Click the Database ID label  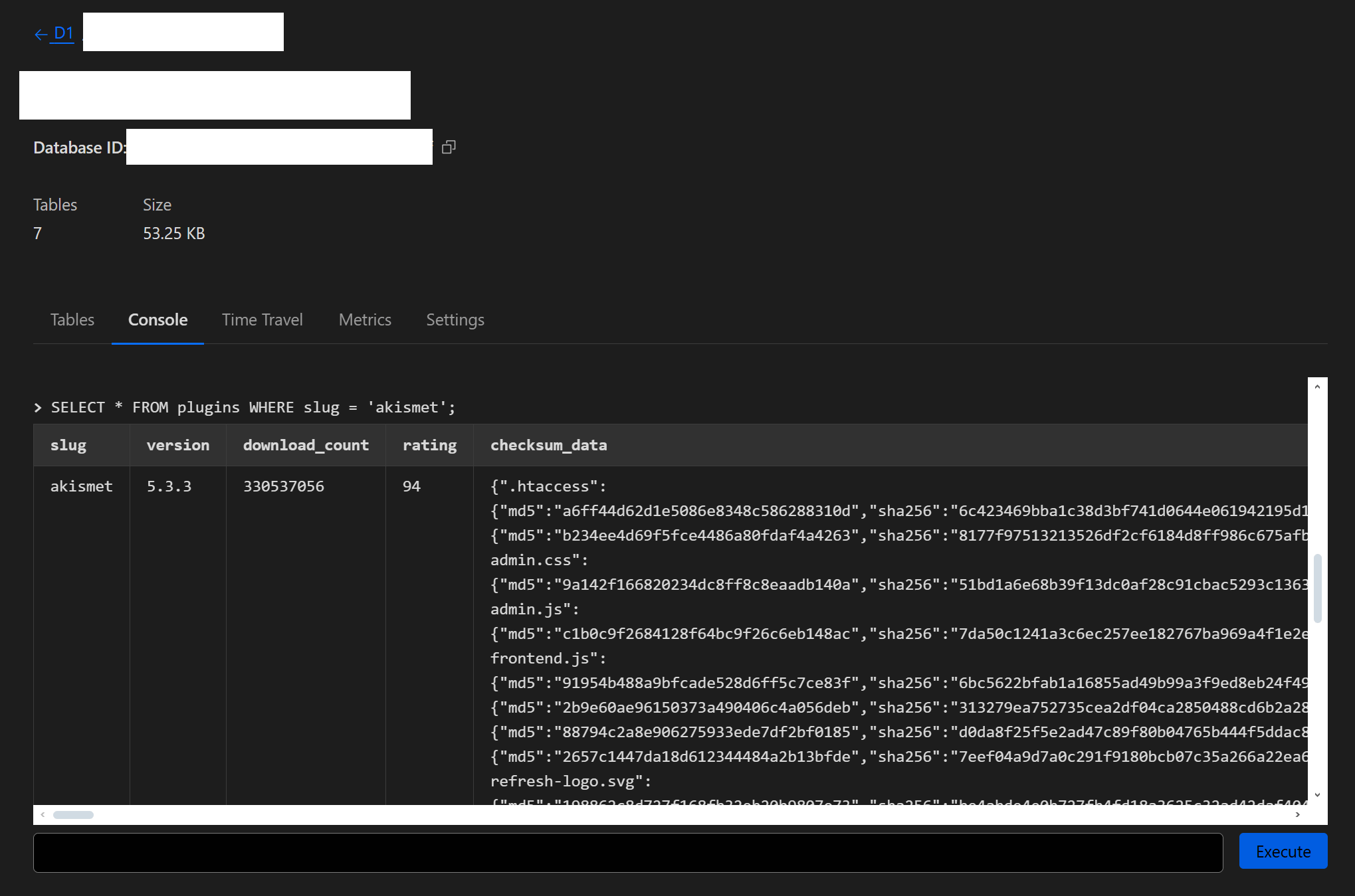point(80,147)
